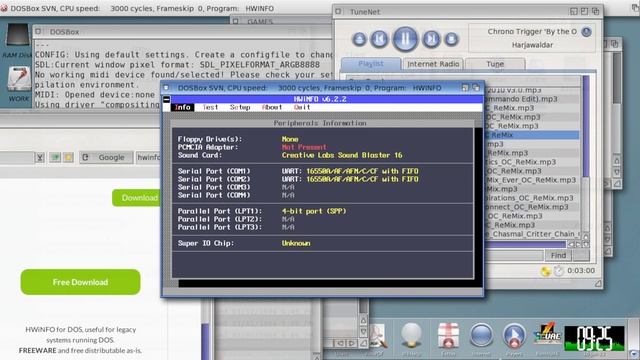Screen dimensions: 640x360
Task: Click the Find button in TuneNet
Action: [x=558, y=256]
